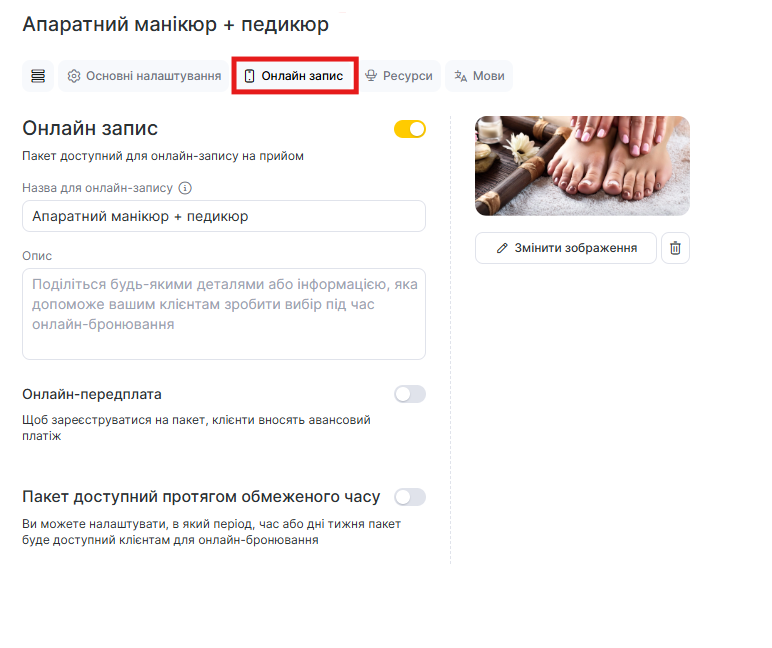Click the phone icon in Онлайн запис tab

(250, 76)
